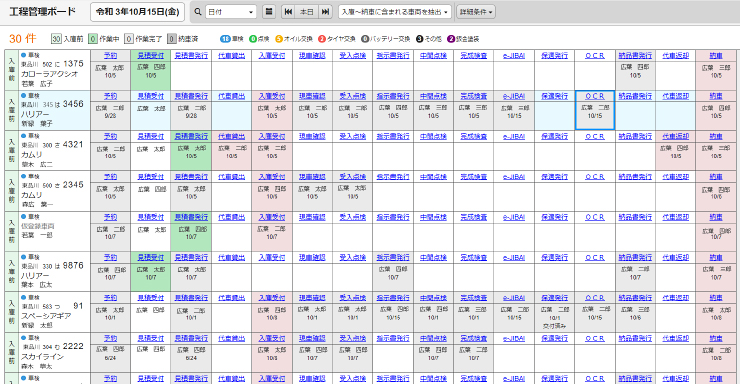Select the スペーシアギア 91 vehicle cell
The height and width of the screenshot is (386, 740).
tap(54, 312)
